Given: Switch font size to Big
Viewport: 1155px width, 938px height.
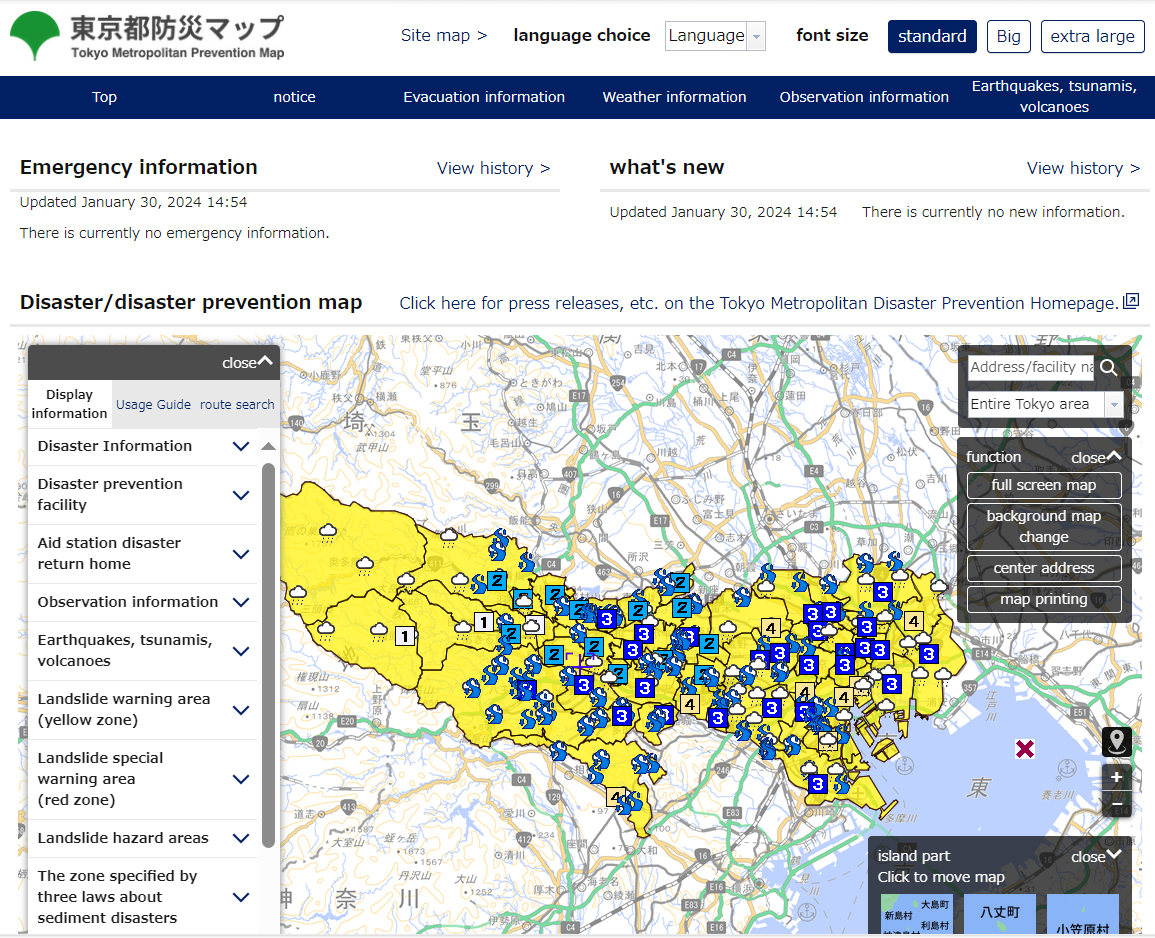Looking at the screenshot, I should [x=1008, y=36].
